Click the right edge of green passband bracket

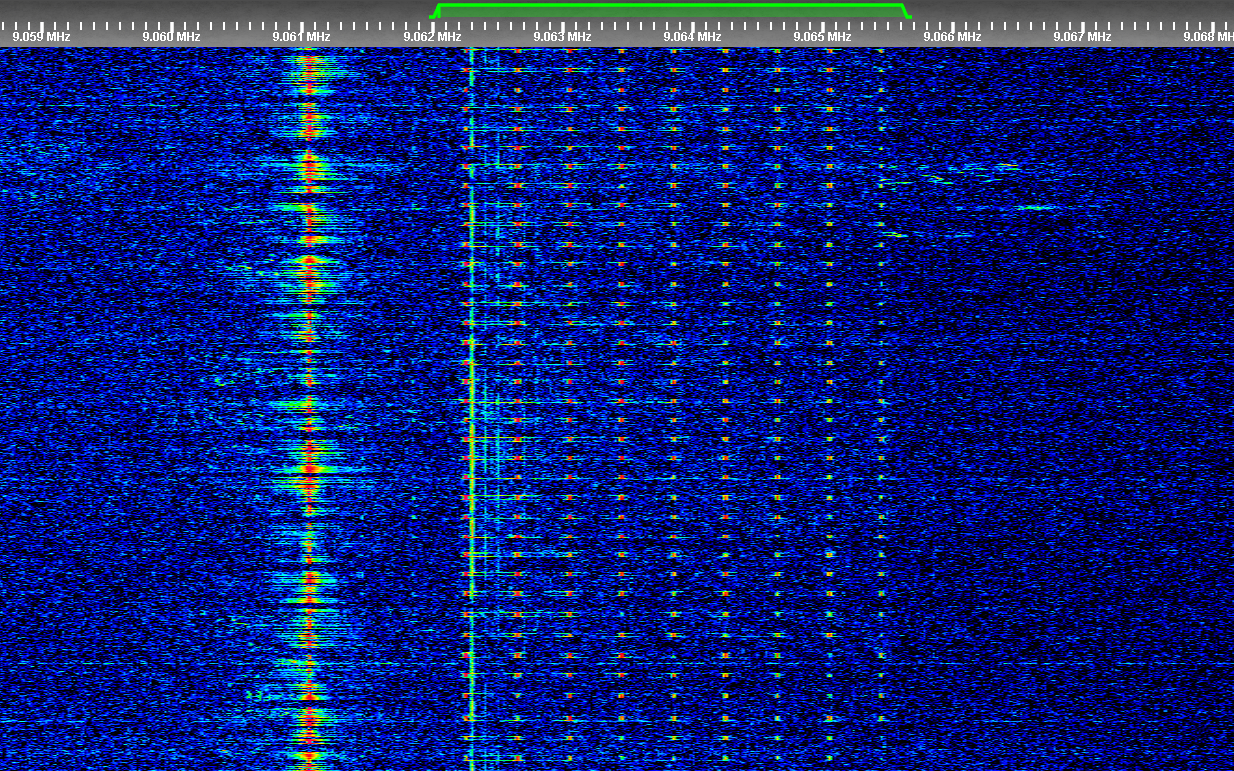906,11
